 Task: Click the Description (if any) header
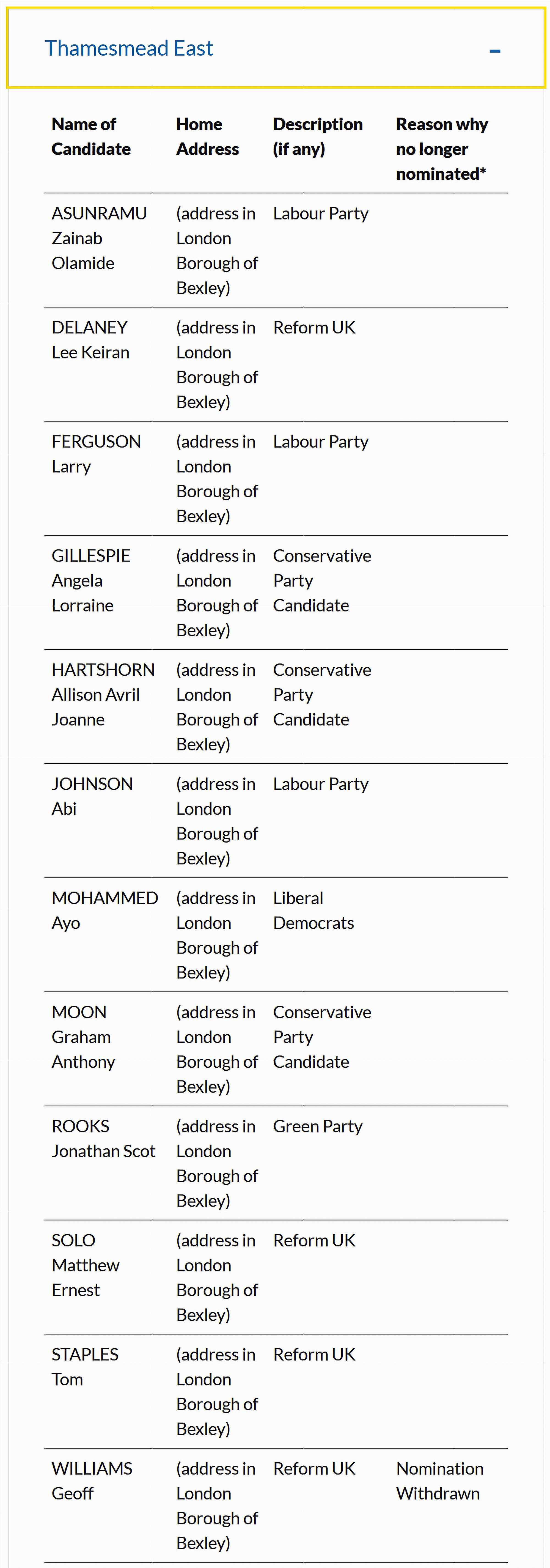(x=318, y=136)
